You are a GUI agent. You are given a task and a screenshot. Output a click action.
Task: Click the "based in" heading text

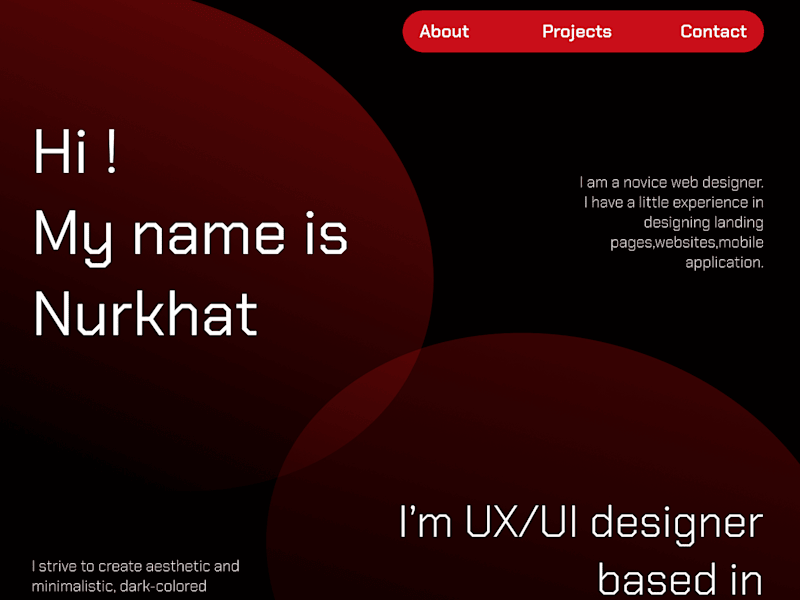click(x=681, y=580)
